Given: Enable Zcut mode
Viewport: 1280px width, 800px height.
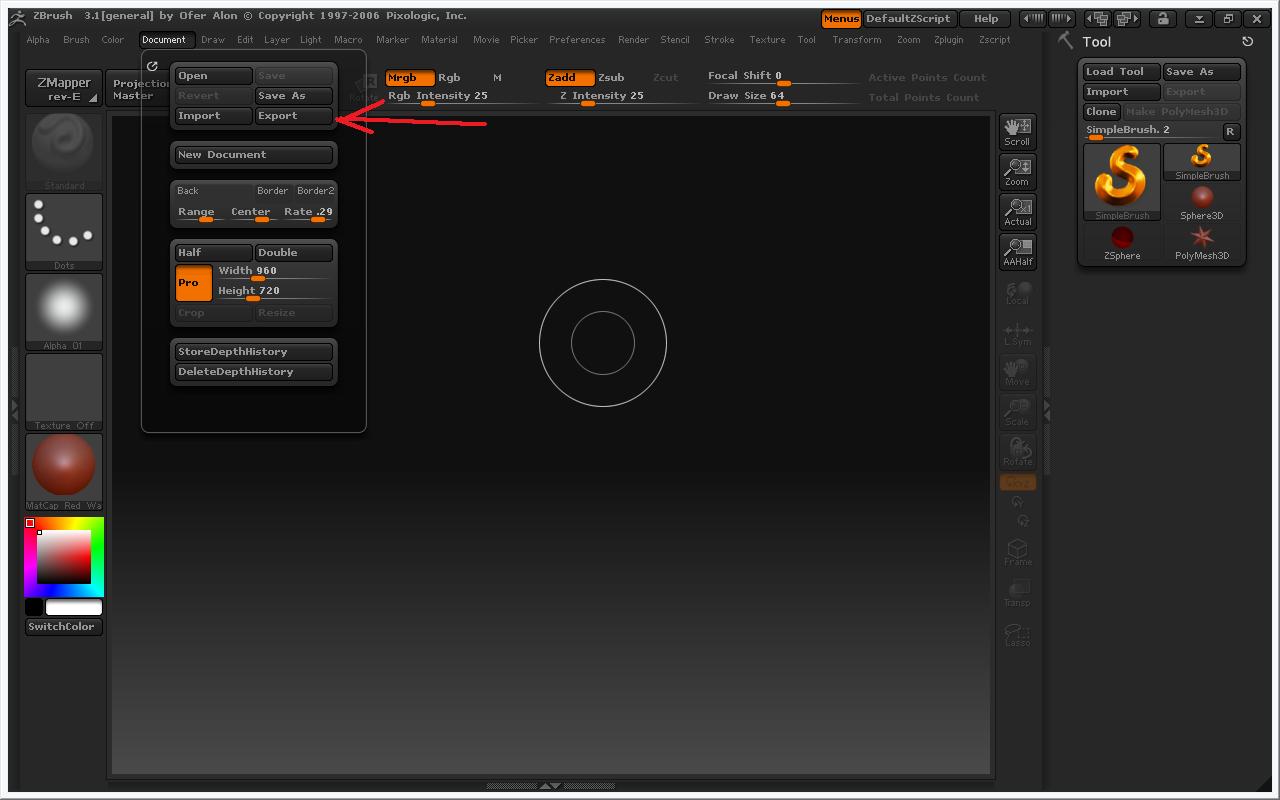Looking at the screenshot, I should [665, 77].
